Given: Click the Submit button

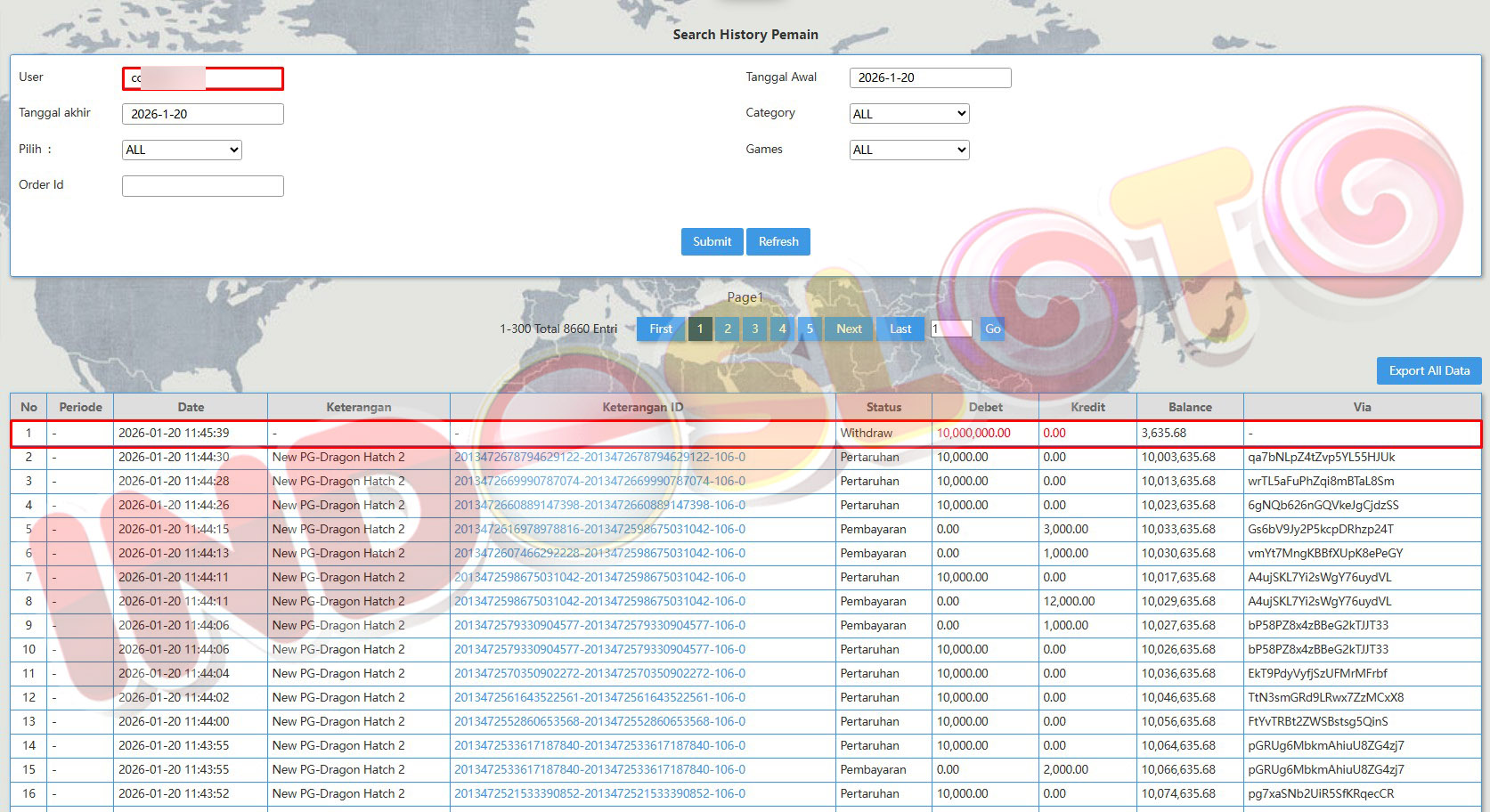Looking at the screenshot, I should (712, 241).
